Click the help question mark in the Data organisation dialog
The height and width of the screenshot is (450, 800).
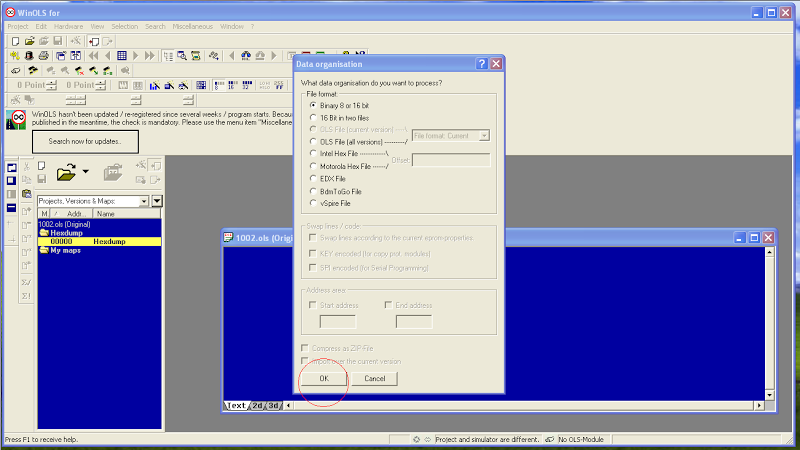pos(482,64)
